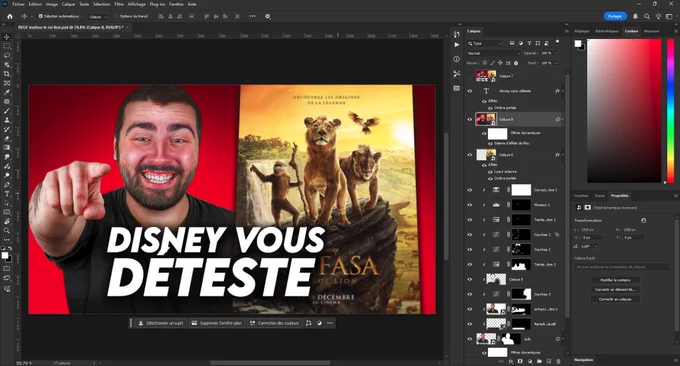680x366 pixels.
Task: Show the hidden Calque 7 layer
Action: (x=470, y=76)
